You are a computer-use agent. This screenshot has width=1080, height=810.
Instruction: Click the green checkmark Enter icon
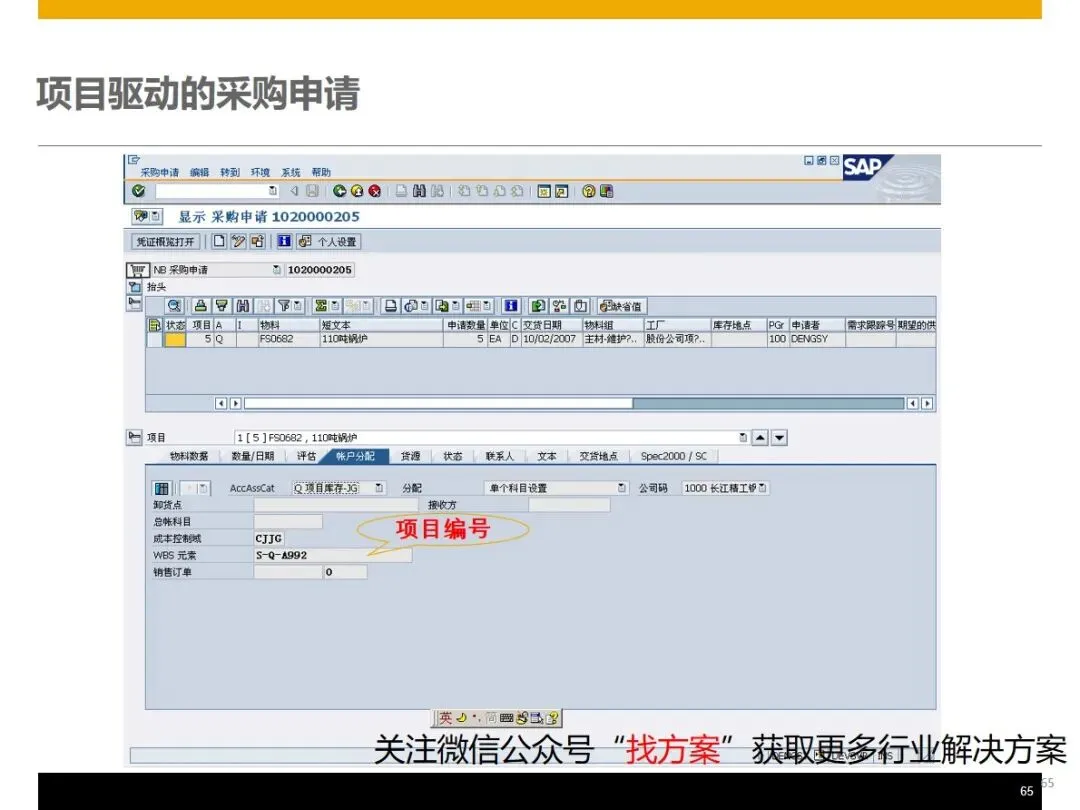[x=138, y=191]
